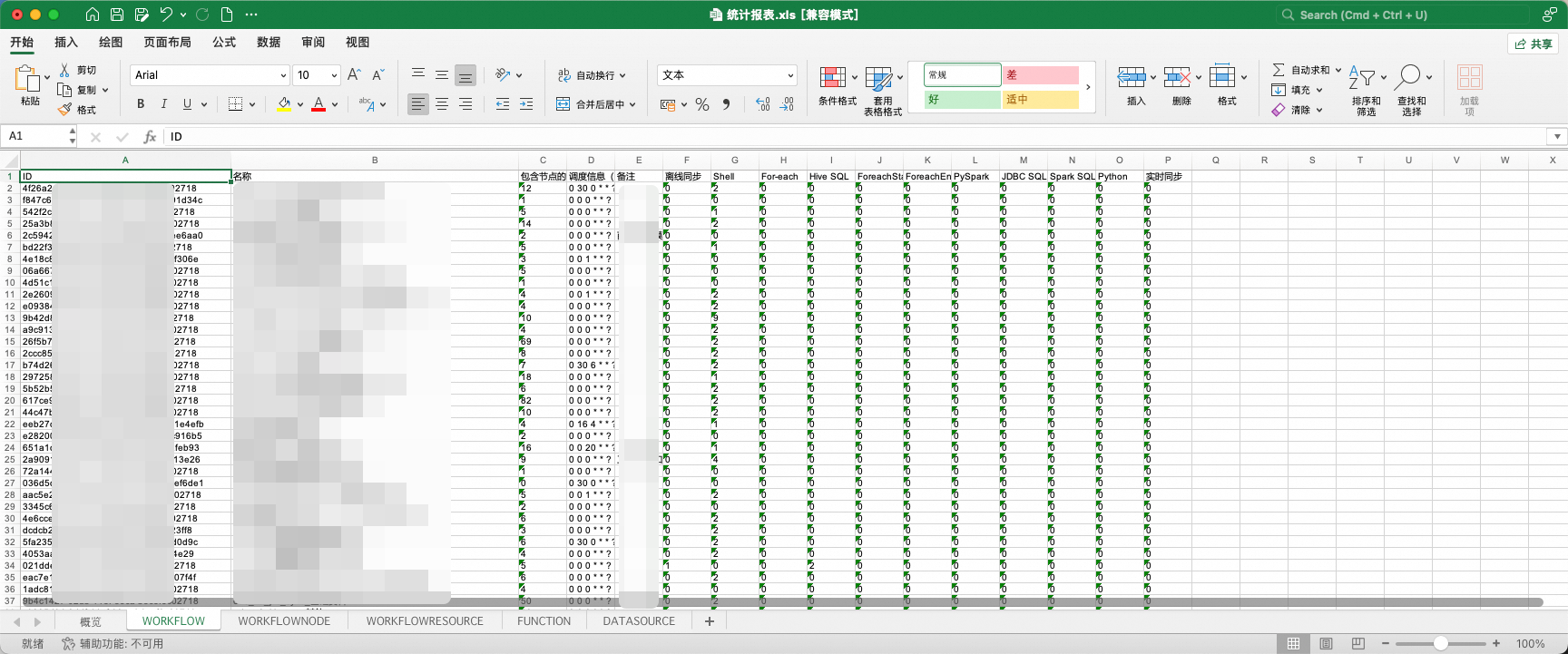Screen dimensions: 1568x654
Task: Open the 公式 ribbon tab
Action: click(224, 42)
